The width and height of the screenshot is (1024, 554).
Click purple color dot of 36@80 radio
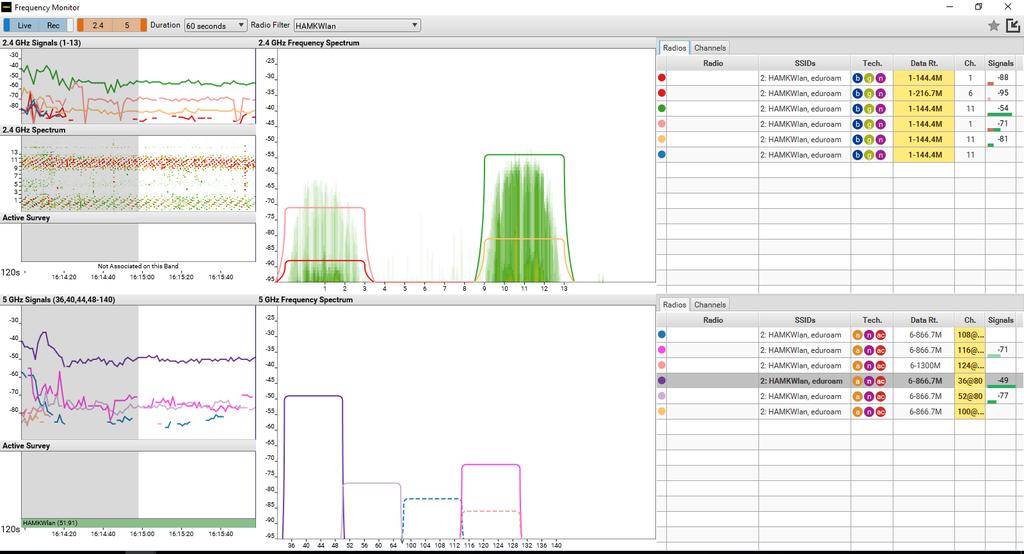[662, 381]
